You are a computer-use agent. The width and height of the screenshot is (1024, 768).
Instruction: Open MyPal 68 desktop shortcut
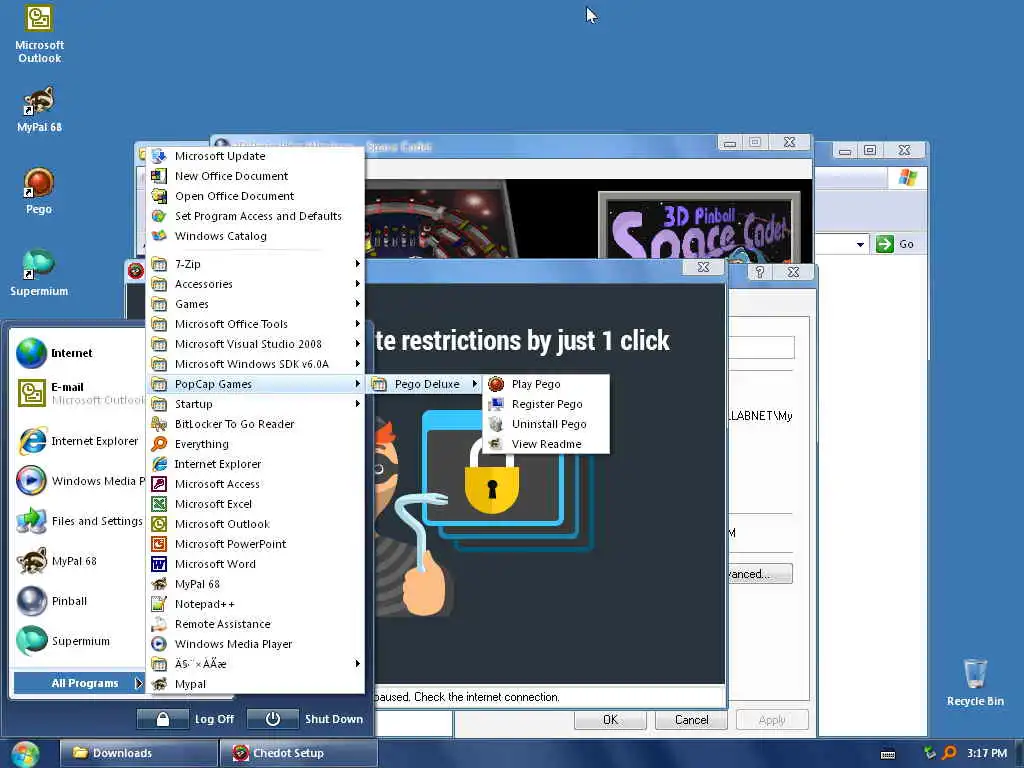[x=39, y=109]
